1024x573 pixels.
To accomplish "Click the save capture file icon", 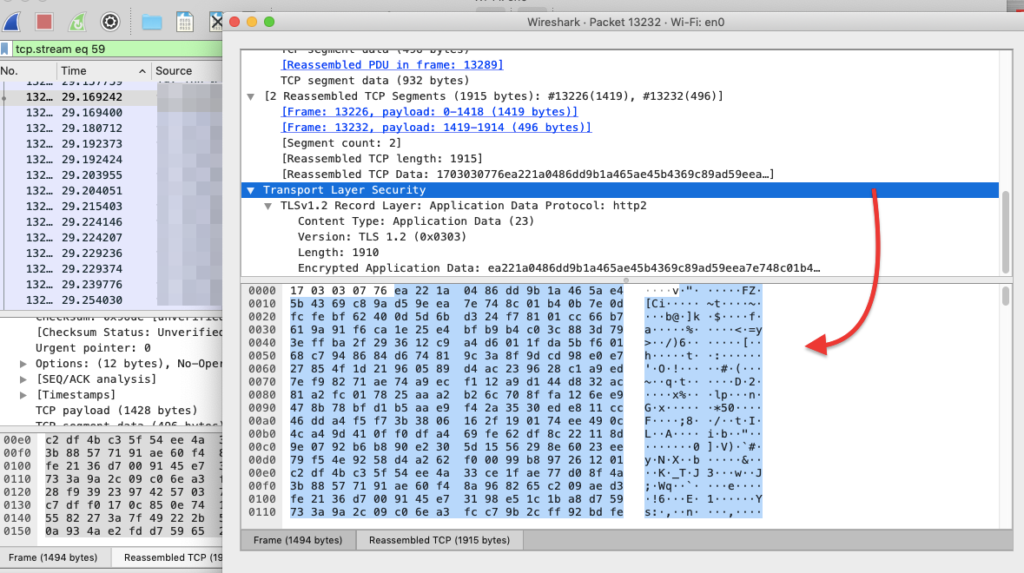I will pos(185,22).
